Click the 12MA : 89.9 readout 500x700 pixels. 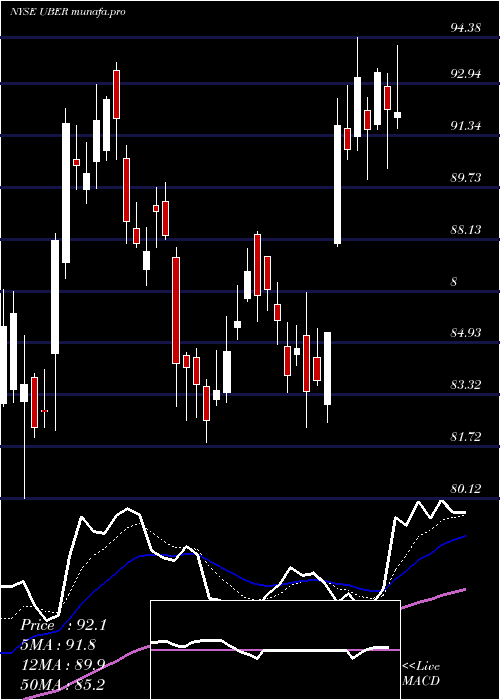63,665
